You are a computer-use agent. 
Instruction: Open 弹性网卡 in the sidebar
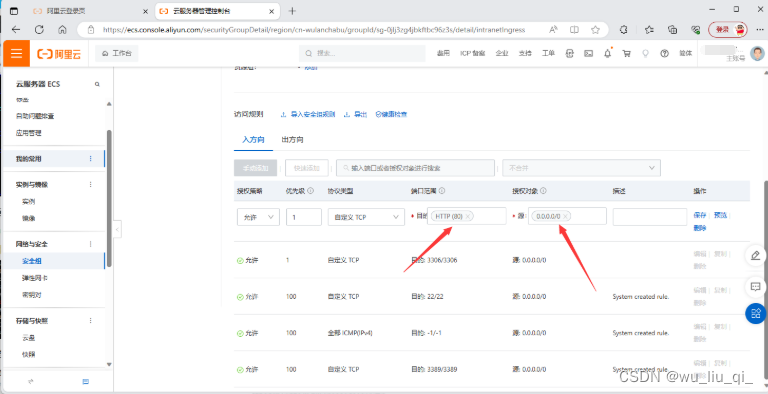35,278
